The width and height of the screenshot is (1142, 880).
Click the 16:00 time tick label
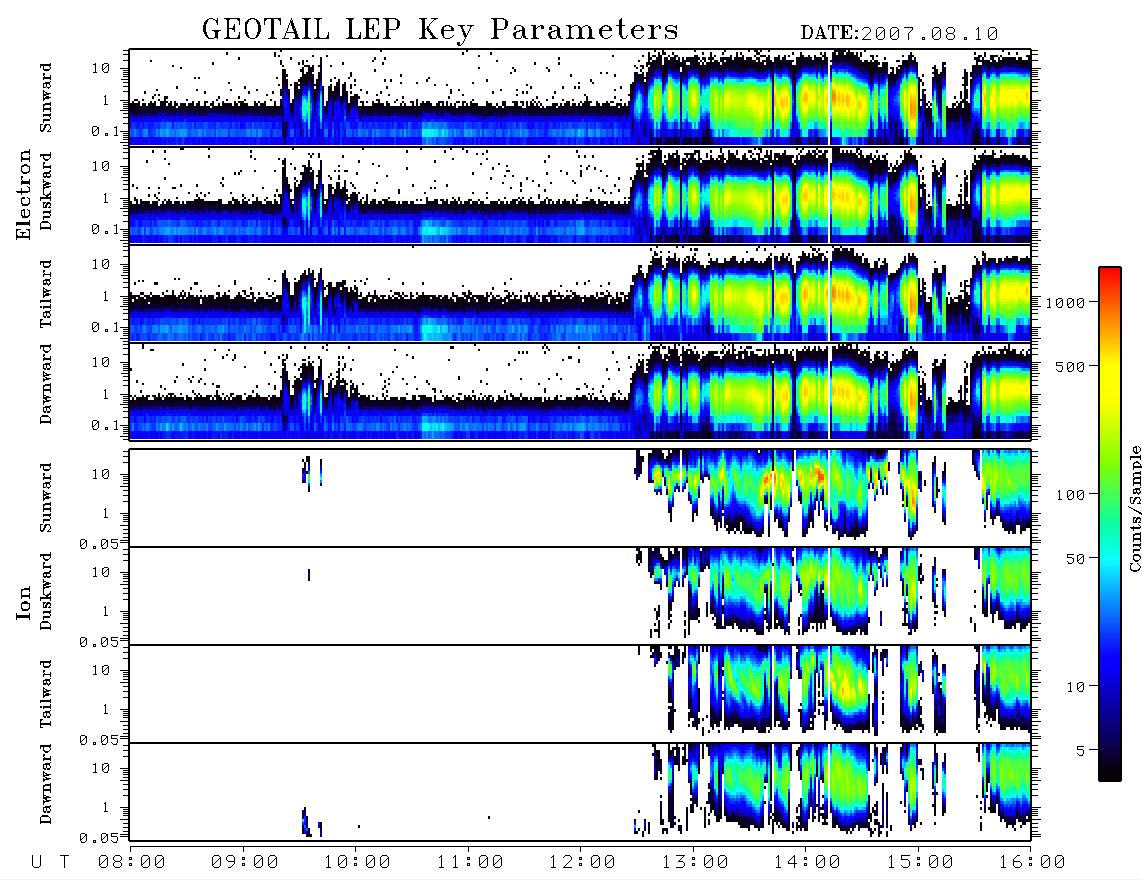click(1032, 863)
